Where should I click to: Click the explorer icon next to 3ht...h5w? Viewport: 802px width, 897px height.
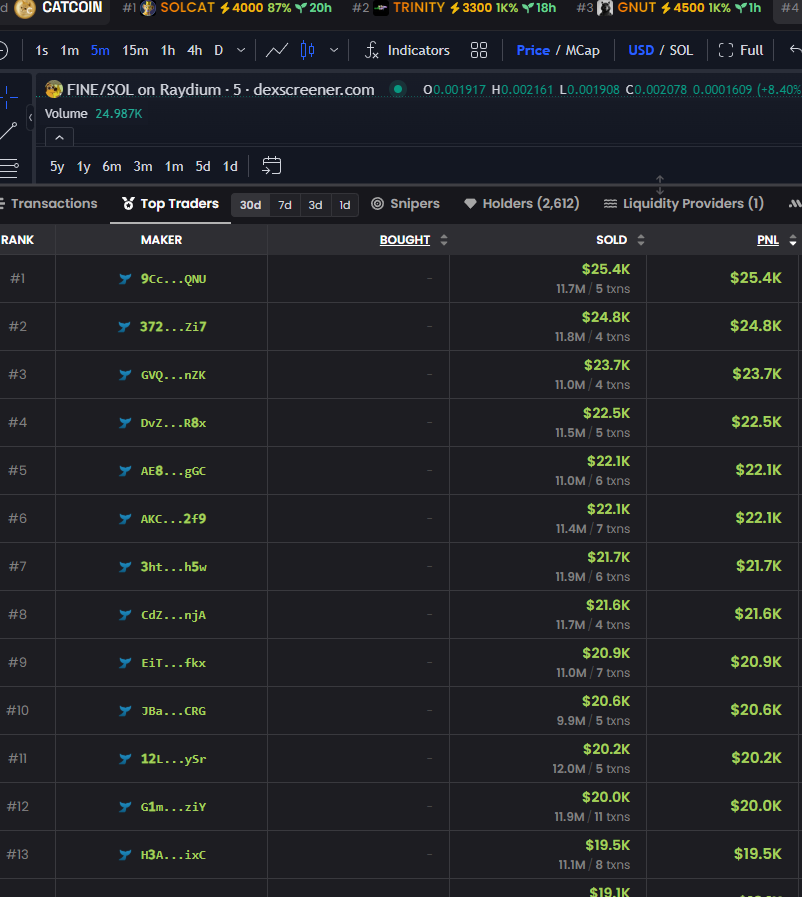(125, 567)
